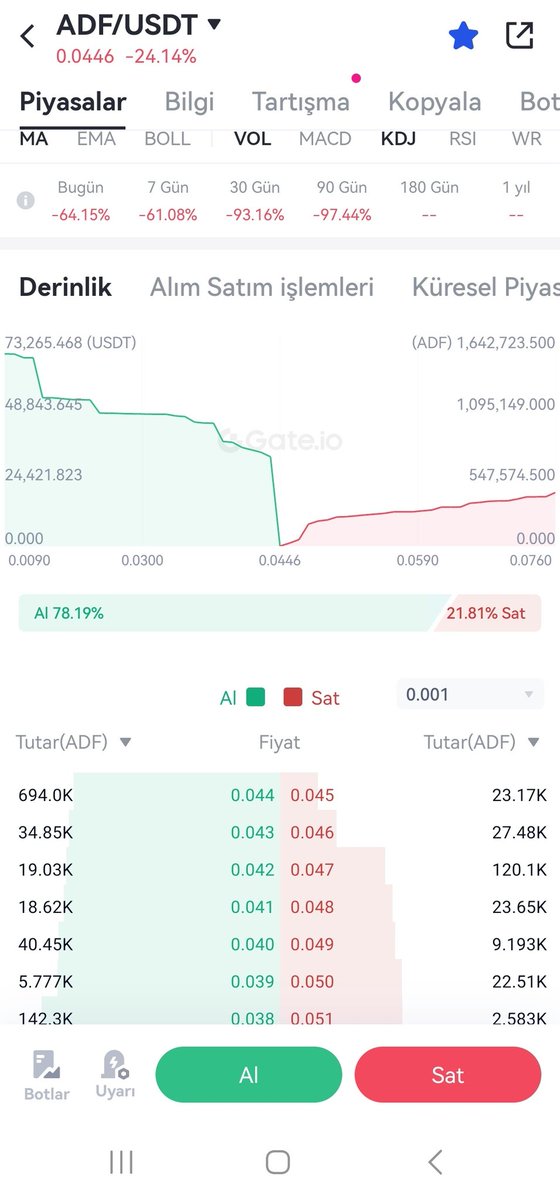Toggle the favorite star icon
560x1200 pixels.
(463, 37)
